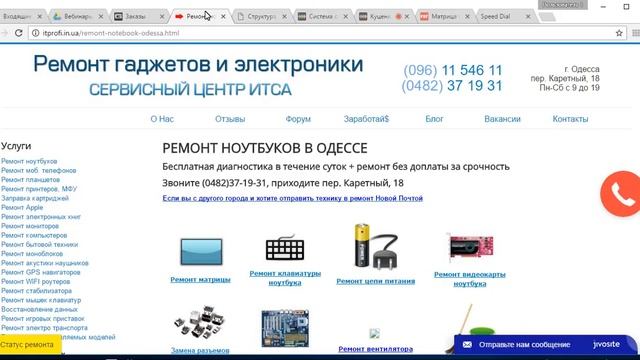Open the Замена разъемов link

pyautogui.click(x=200, y=350)
